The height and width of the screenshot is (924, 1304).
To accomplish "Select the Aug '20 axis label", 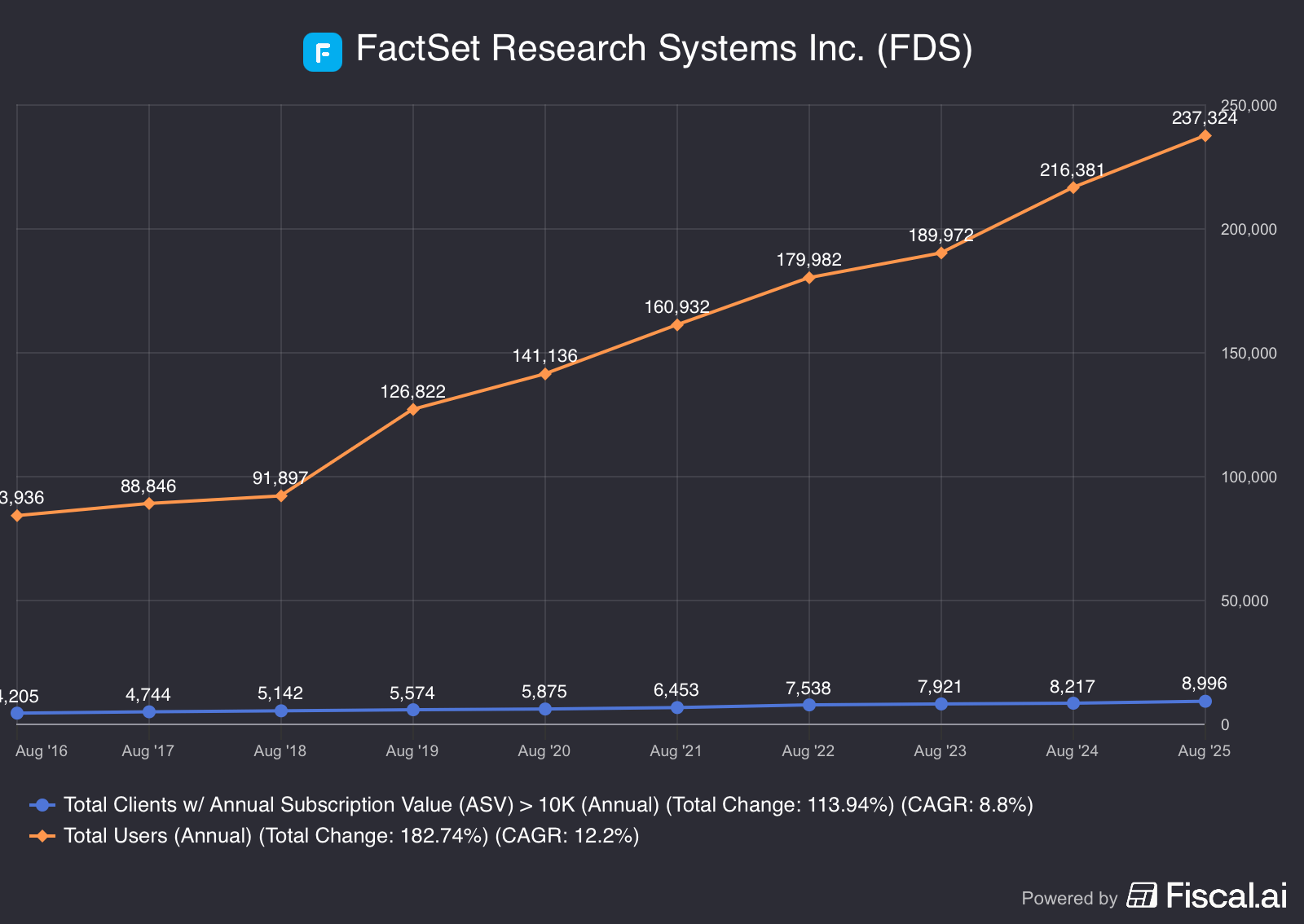I will click(x=544, y=750).
